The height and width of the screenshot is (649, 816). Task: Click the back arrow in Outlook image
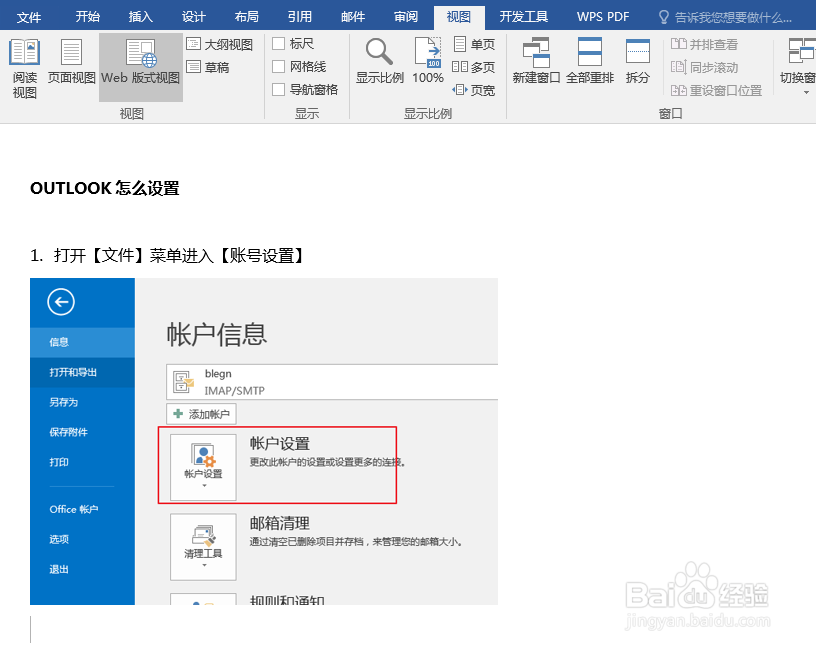pos(61,302)
